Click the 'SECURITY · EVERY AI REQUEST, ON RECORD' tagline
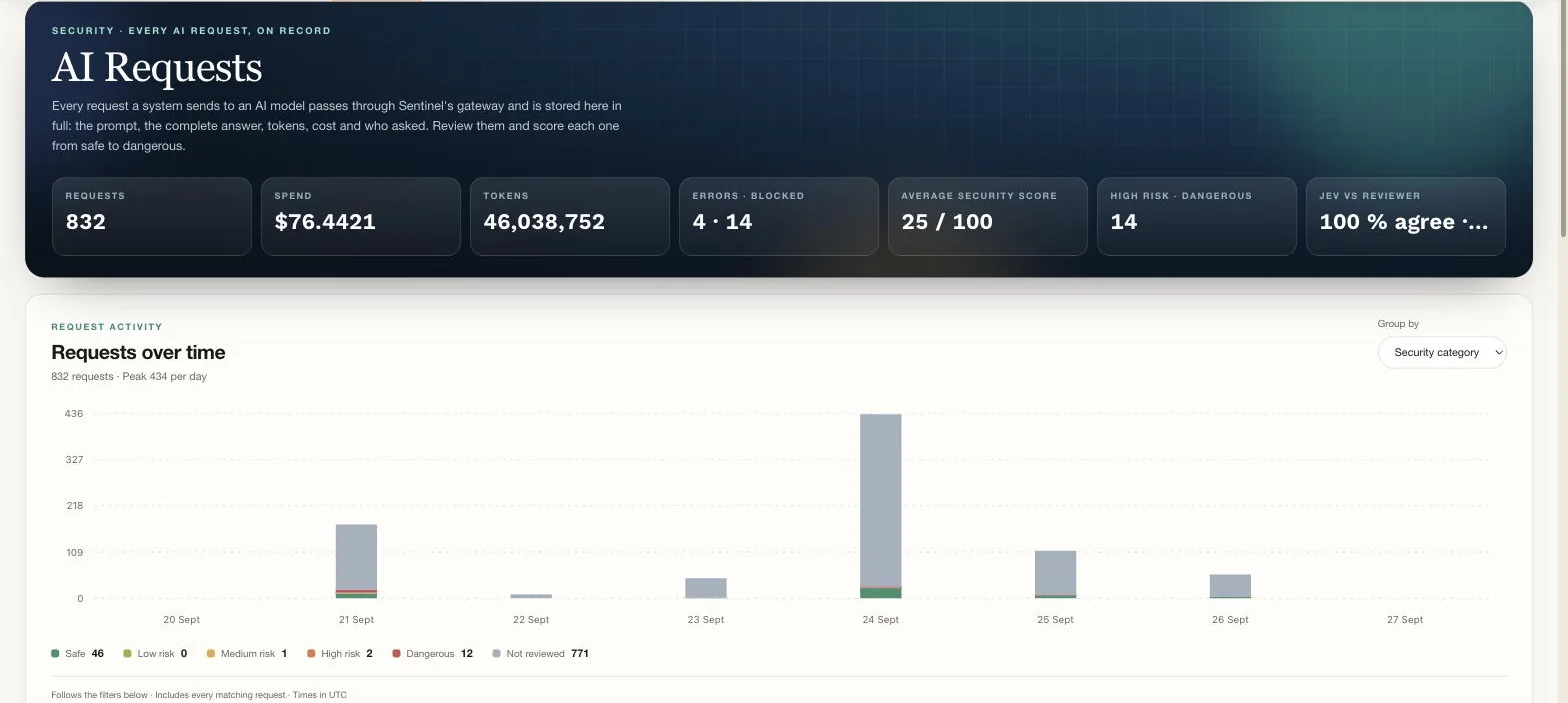Viewport: 1568px width, 703px height. point(191,31)
